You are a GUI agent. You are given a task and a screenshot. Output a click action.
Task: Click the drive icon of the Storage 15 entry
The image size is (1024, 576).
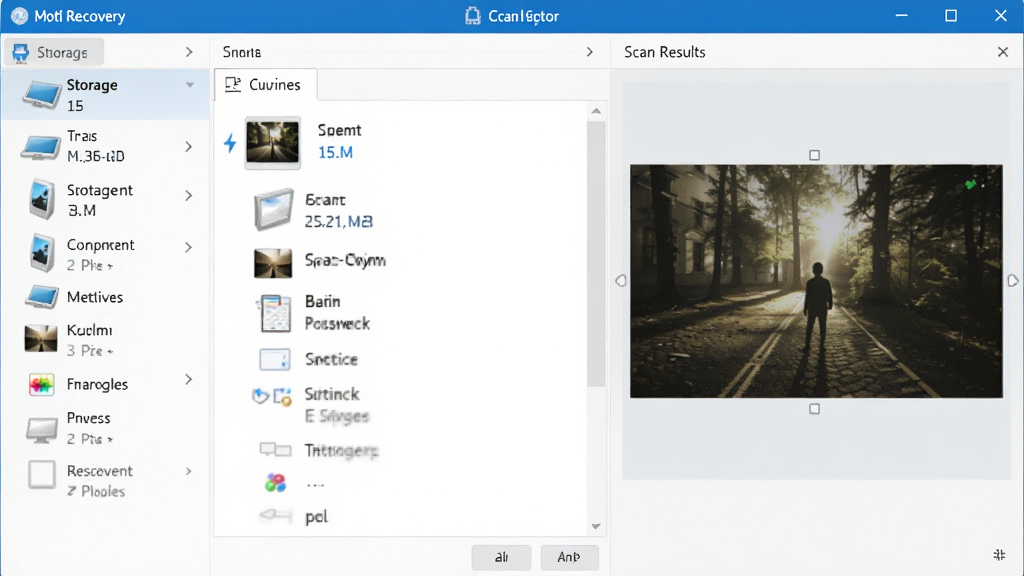42,95
